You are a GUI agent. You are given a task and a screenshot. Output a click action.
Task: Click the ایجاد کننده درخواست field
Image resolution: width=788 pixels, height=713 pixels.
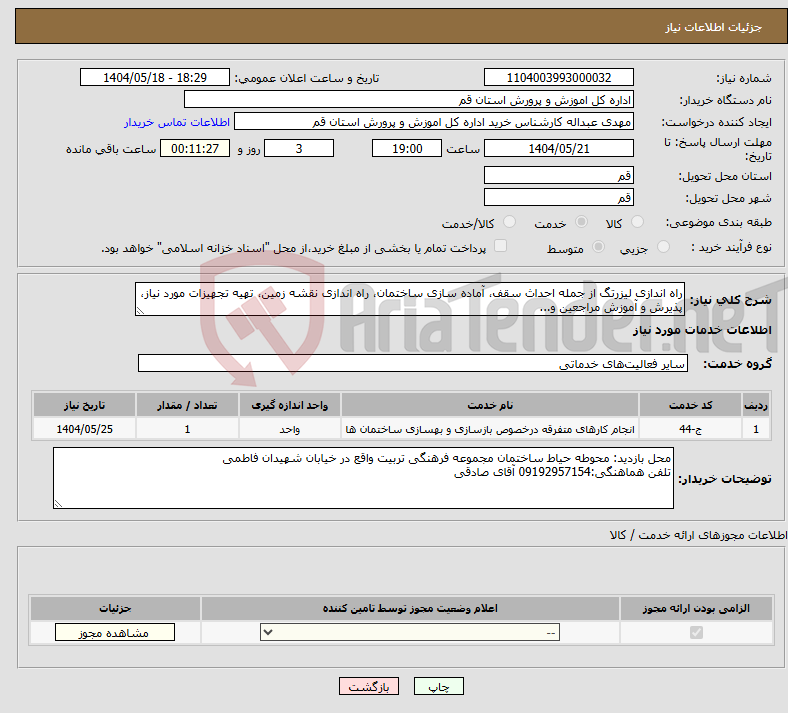434,122
